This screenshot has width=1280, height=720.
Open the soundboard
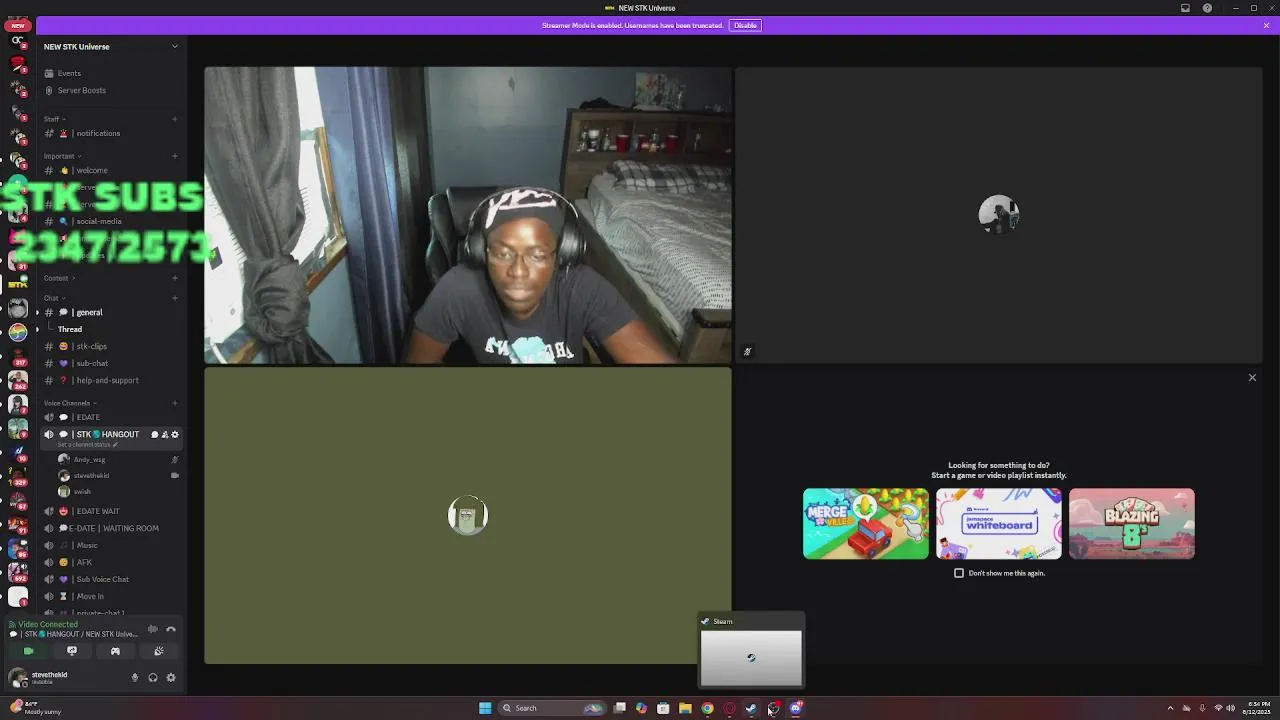click(x=159, y=651)
